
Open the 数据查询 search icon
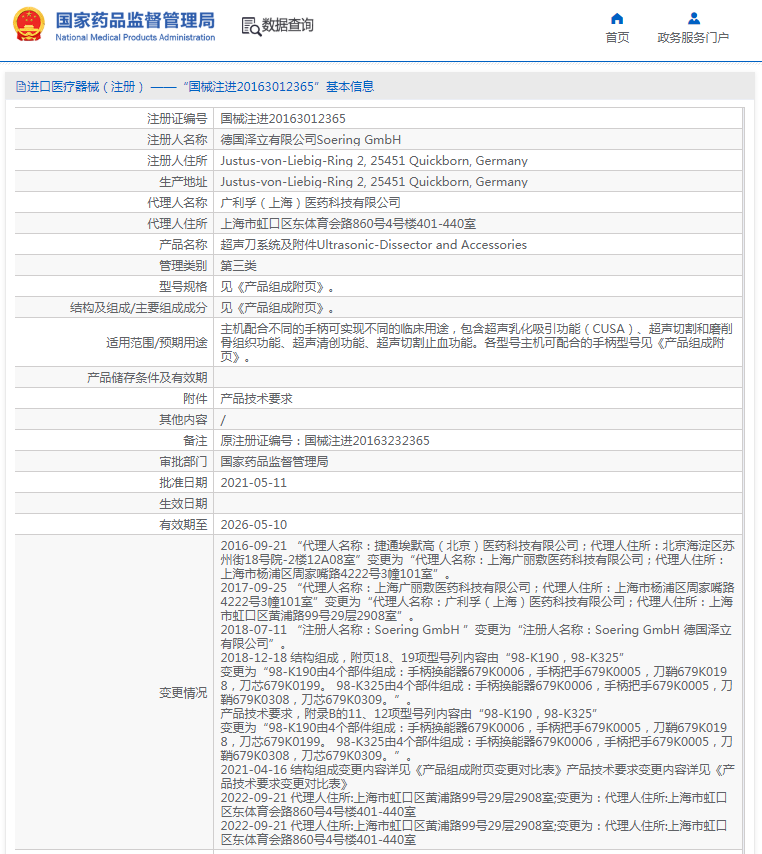(251, 26)
